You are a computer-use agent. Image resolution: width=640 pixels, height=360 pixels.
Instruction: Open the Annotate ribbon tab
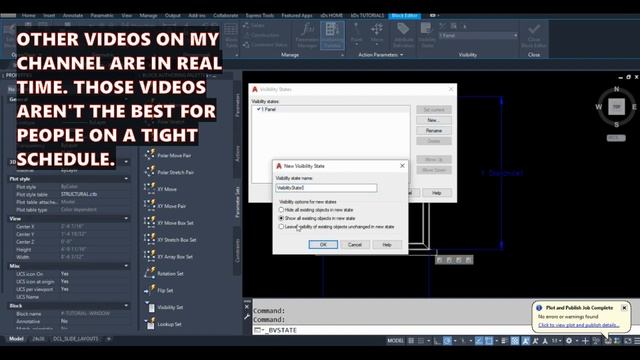pos(73,16)
